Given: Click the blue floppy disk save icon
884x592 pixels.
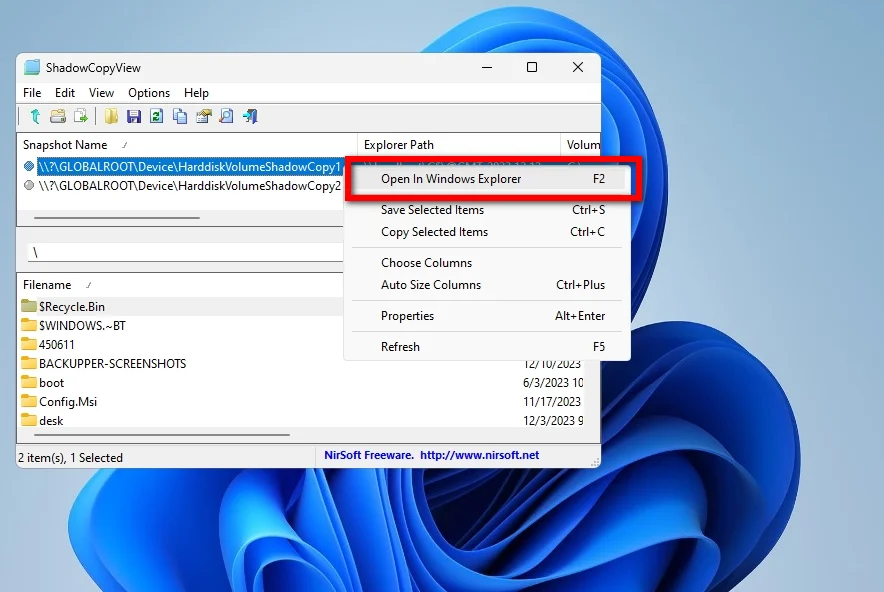Looking at the screenshot, I should point(134,116).
